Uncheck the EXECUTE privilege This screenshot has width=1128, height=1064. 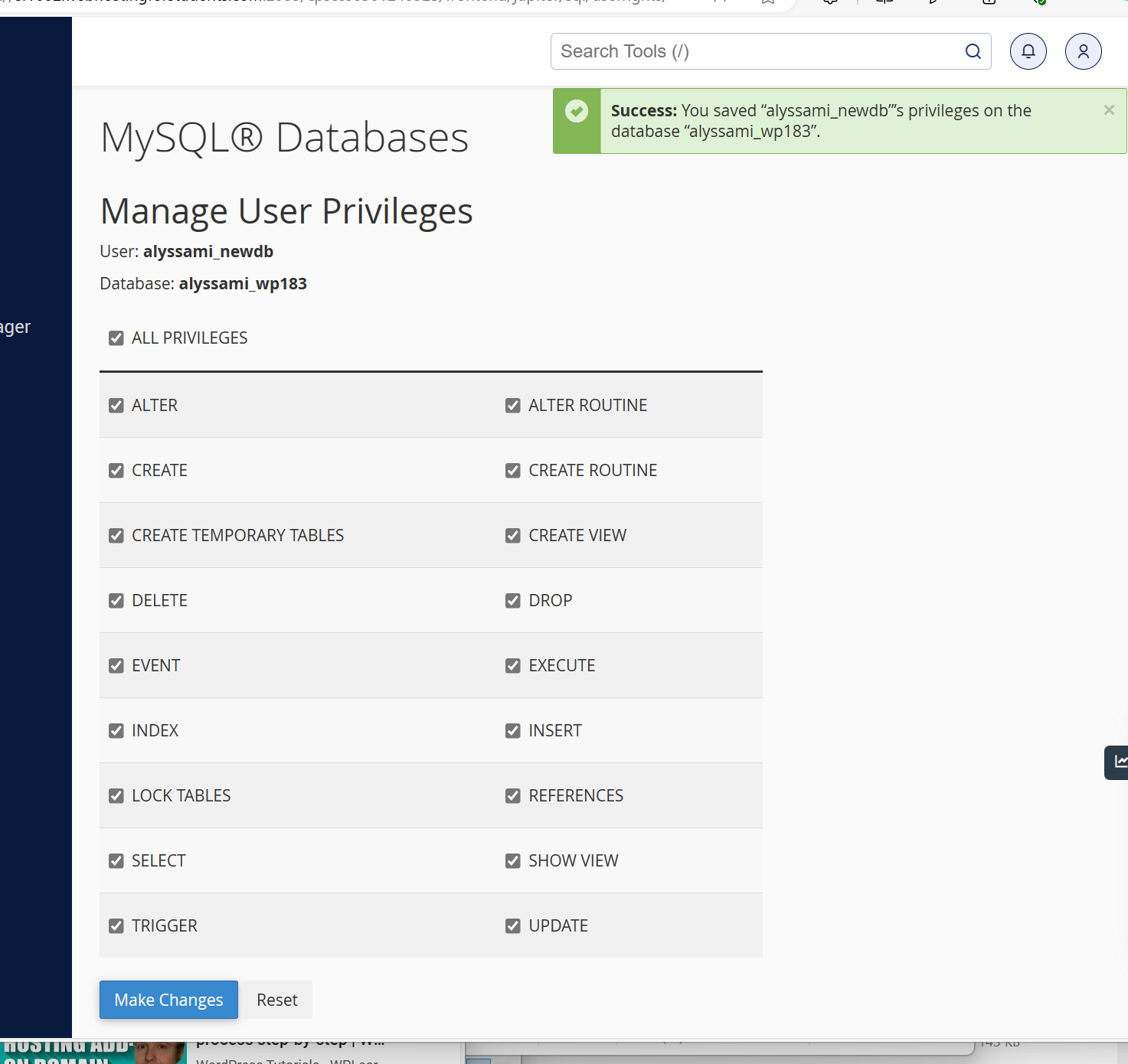tap(513, 666)
